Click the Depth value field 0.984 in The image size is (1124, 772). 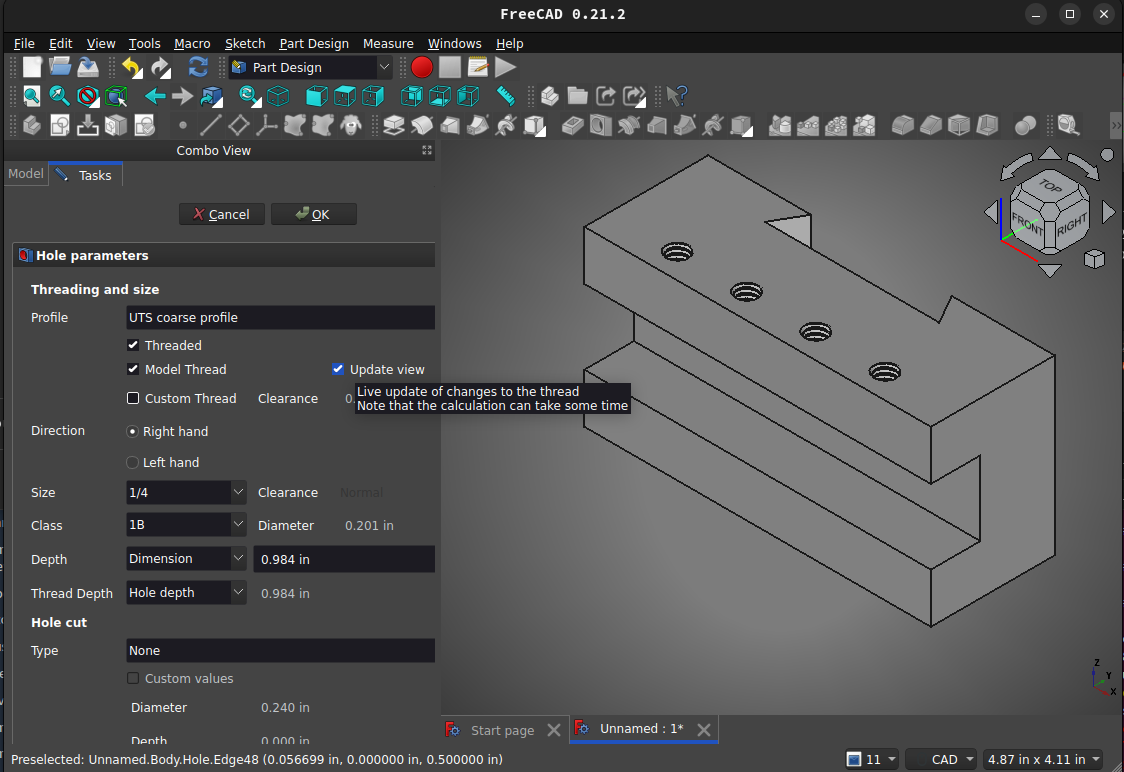point(344,559)
